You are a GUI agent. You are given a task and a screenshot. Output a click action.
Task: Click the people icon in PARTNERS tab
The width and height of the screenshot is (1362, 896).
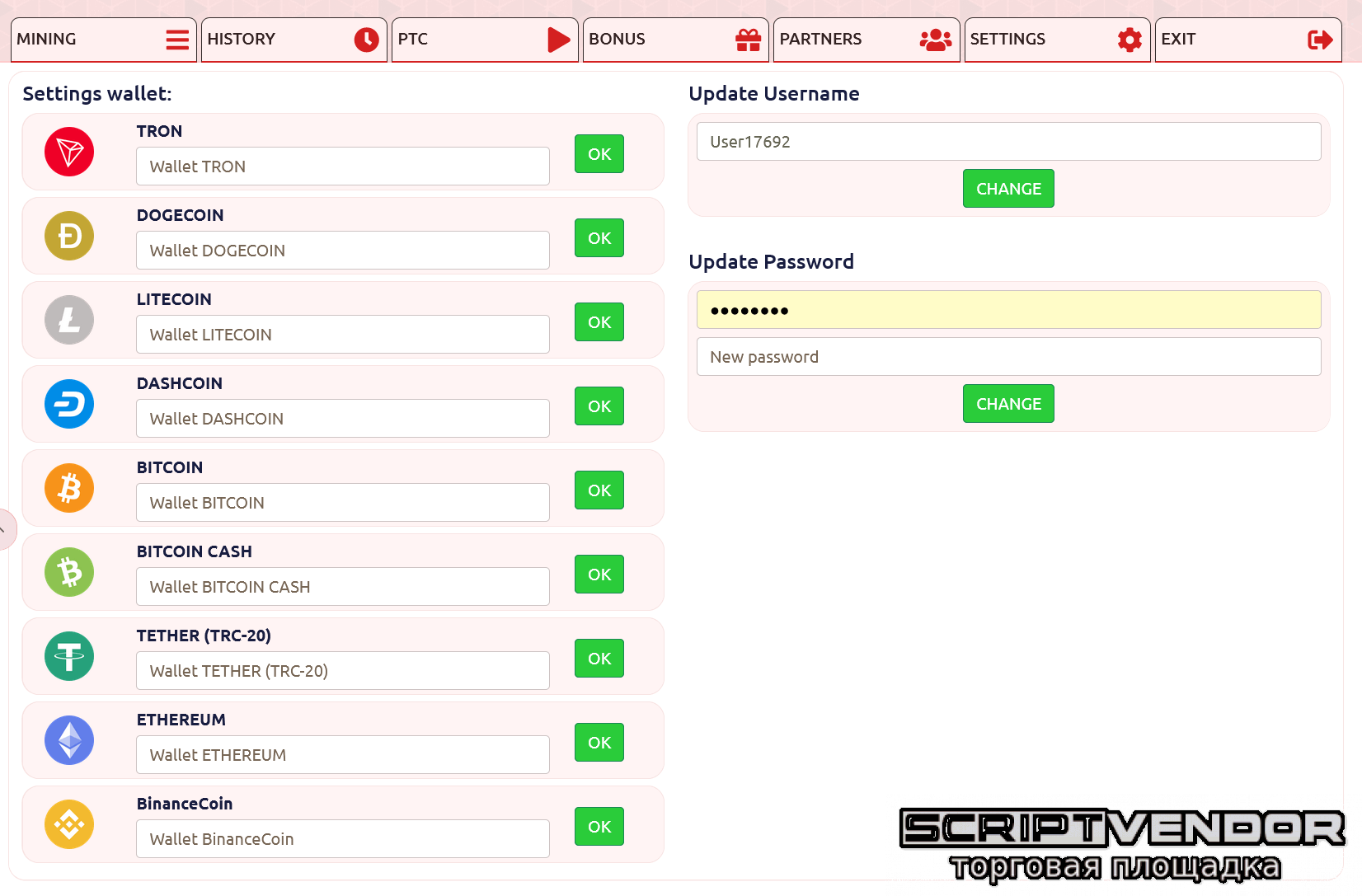936,40
